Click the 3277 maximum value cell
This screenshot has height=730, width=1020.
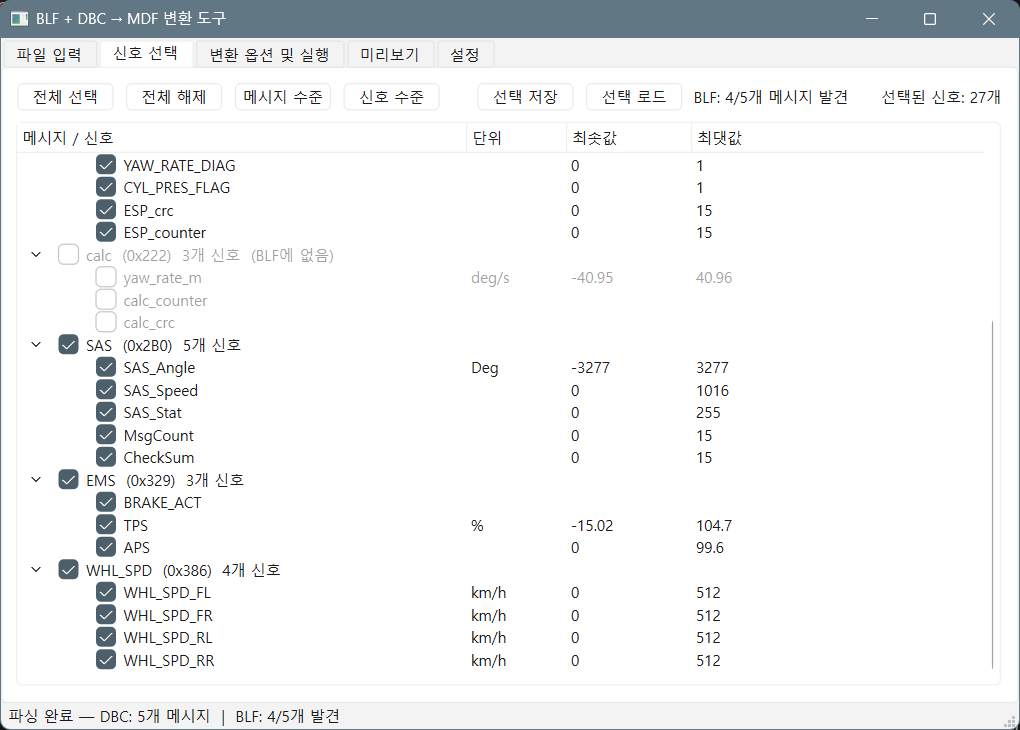coord(712,368)
